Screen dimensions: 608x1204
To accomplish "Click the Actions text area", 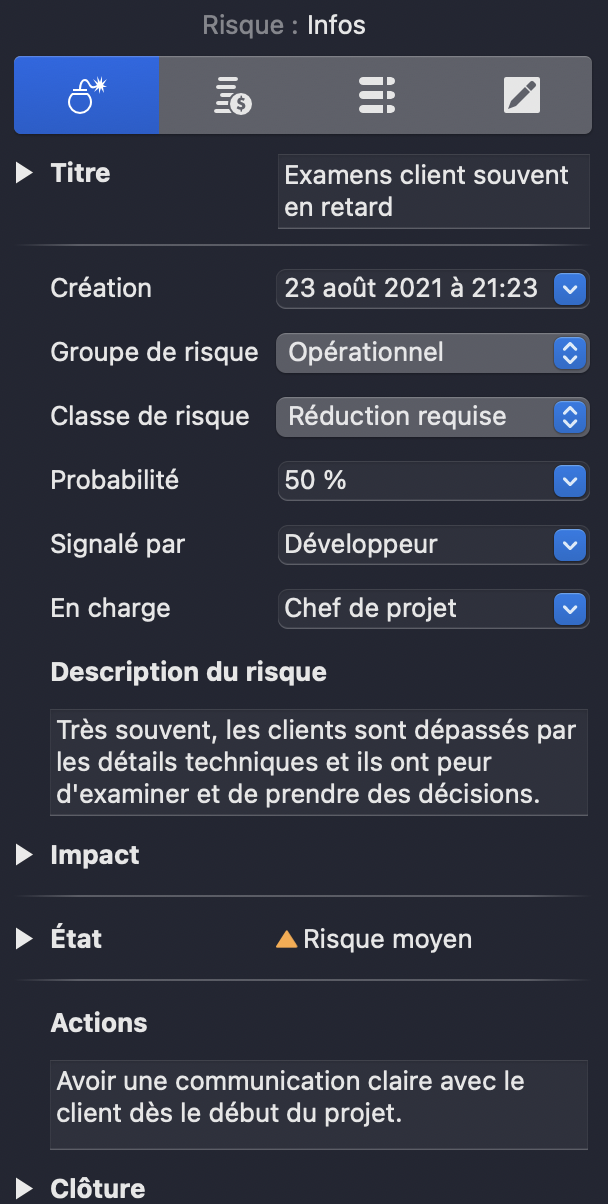I will 318,1104.
